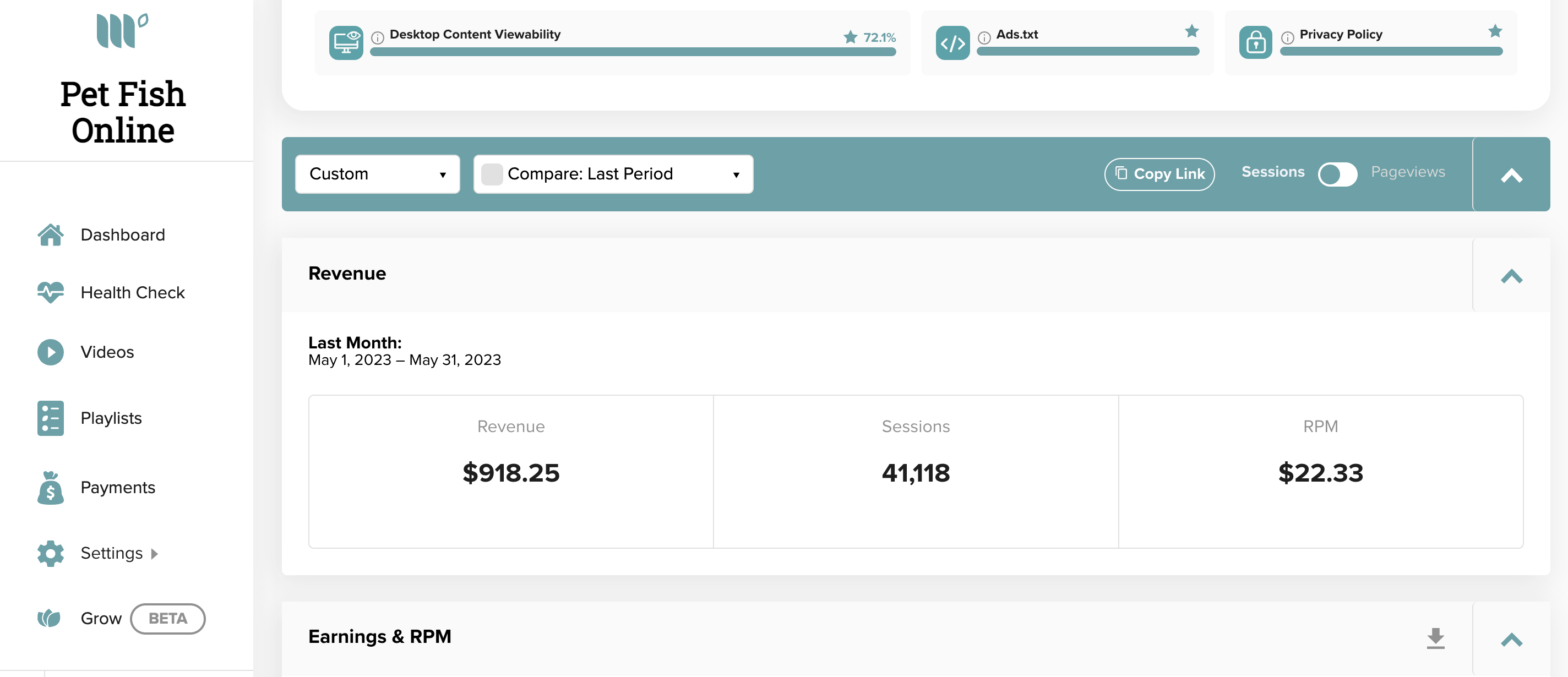
Task: Click the Videos play icon
Action: [x=51, y=352]
